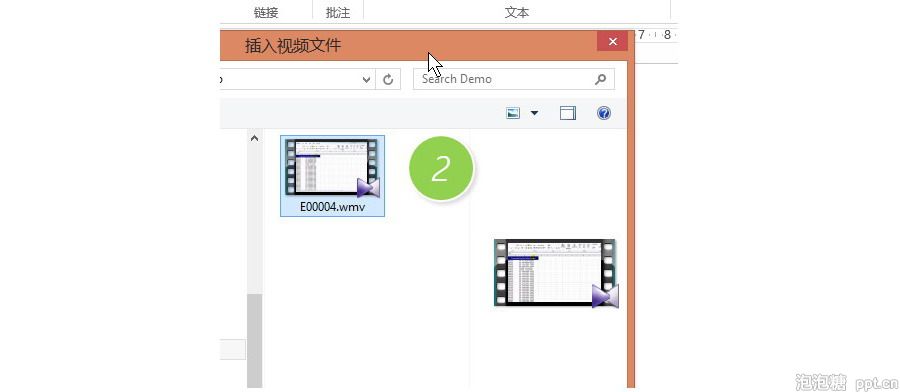This screenshot has width=900, height=392.
Task: Refresh the folder with the reload icon
Action: 388,79
